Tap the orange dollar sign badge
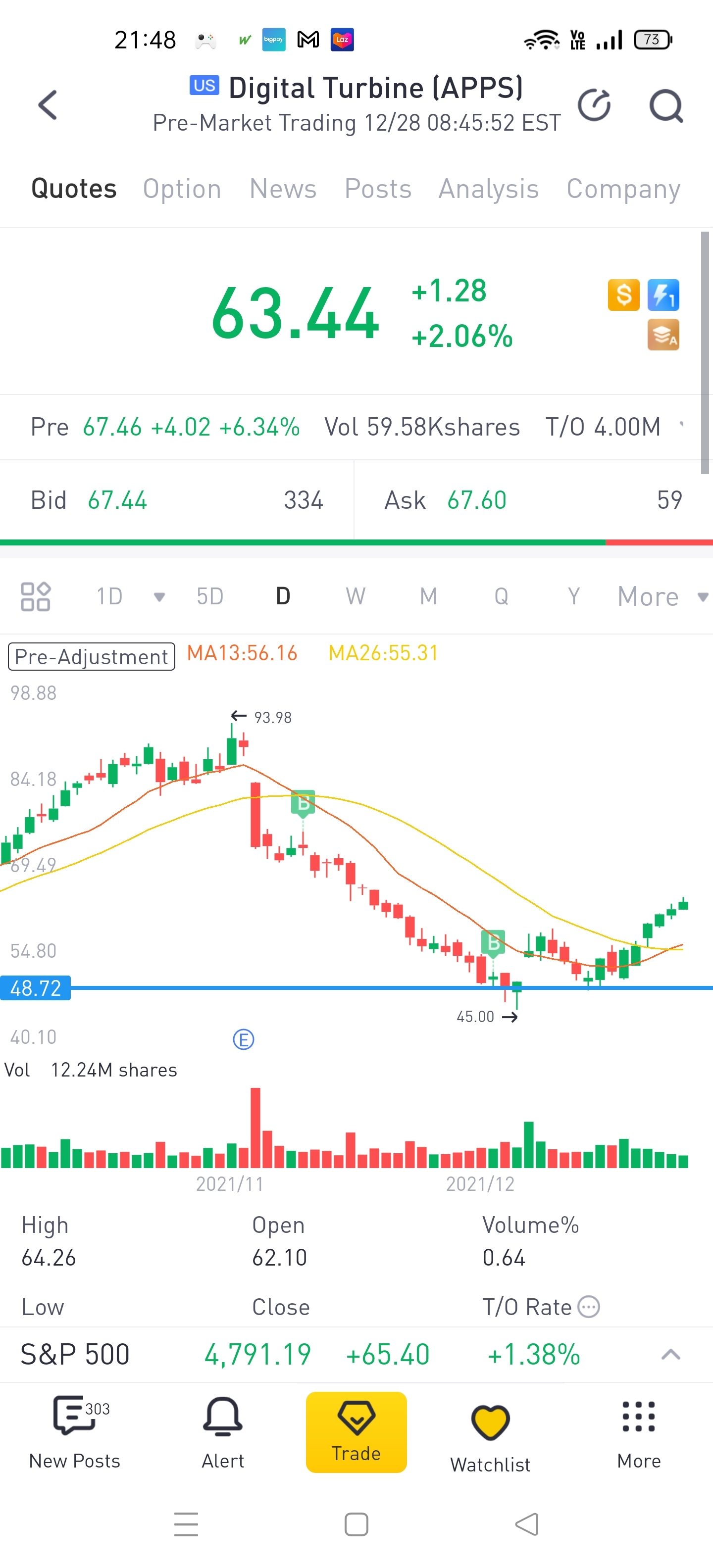713x1568 pixels. (x=623, y=295)
